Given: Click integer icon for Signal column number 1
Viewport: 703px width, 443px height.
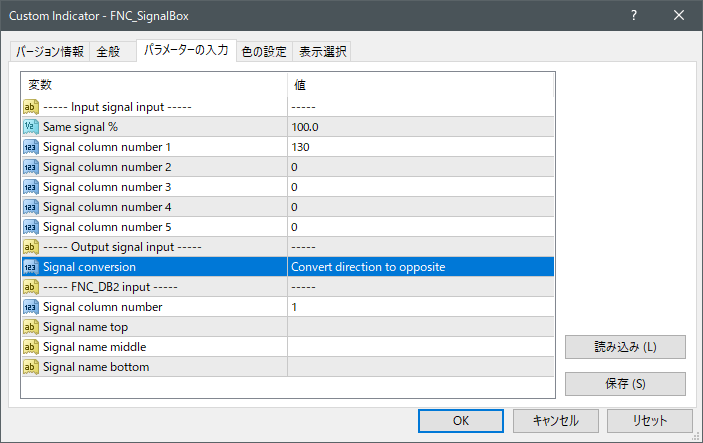Looking at the screenshot, I should tap(30, 147).
